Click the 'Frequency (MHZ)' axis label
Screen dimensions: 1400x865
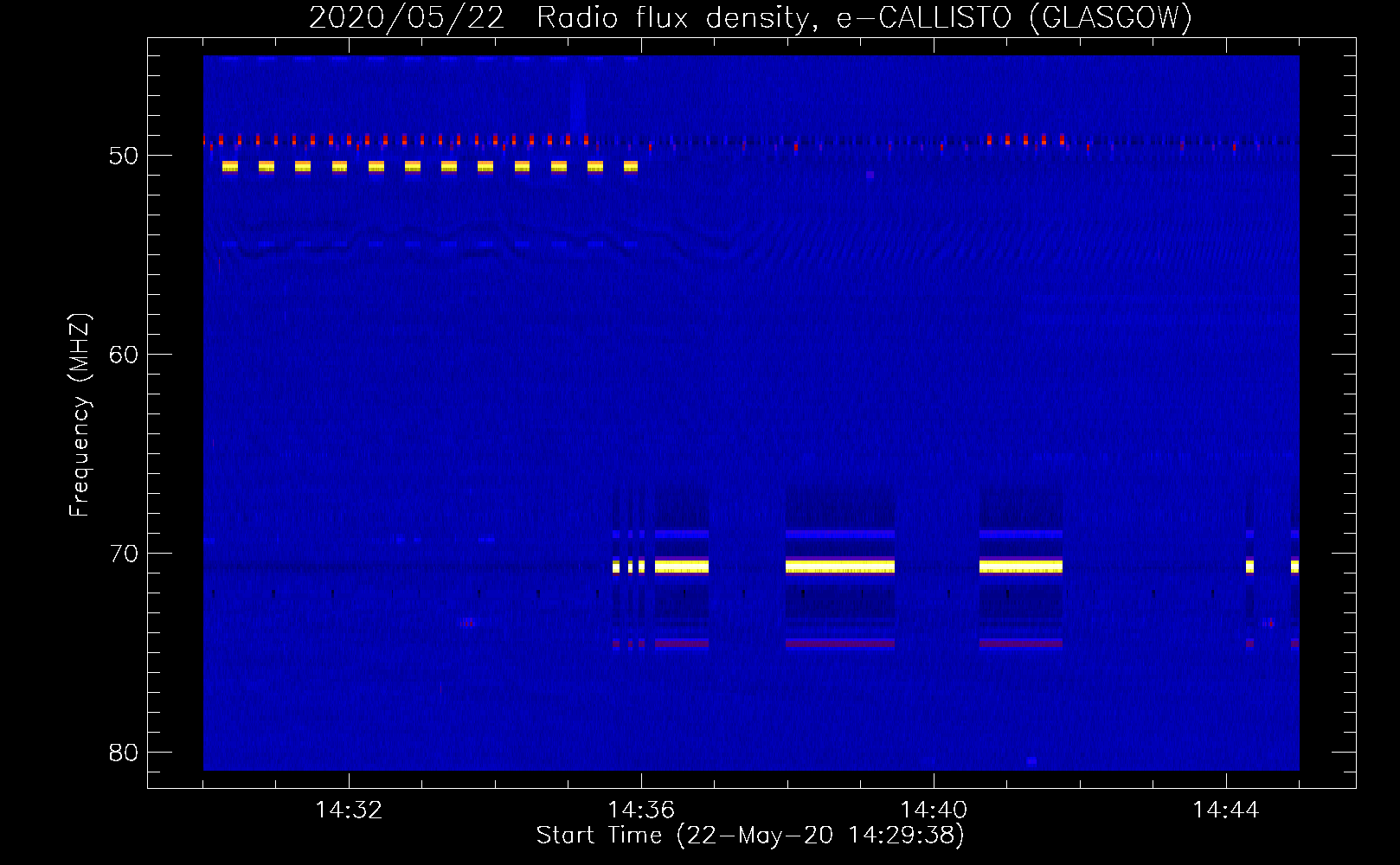80,415
